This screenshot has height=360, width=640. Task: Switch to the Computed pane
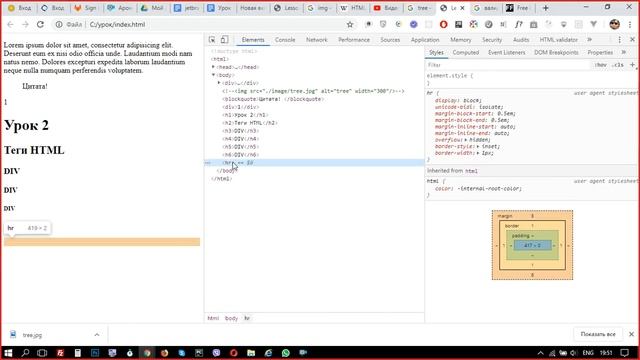tap(465, 52)
